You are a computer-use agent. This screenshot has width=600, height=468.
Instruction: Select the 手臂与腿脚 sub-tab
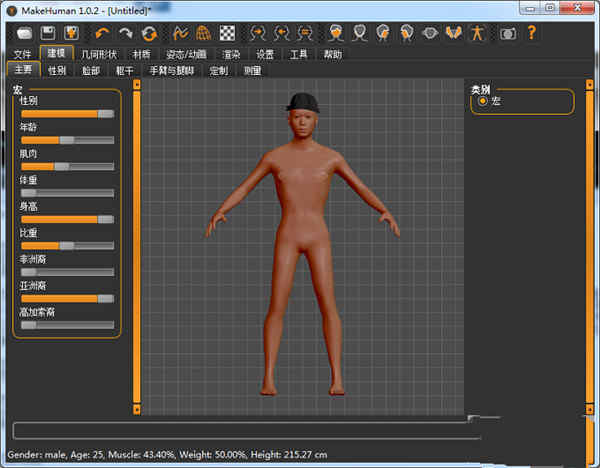pos(173,70)
